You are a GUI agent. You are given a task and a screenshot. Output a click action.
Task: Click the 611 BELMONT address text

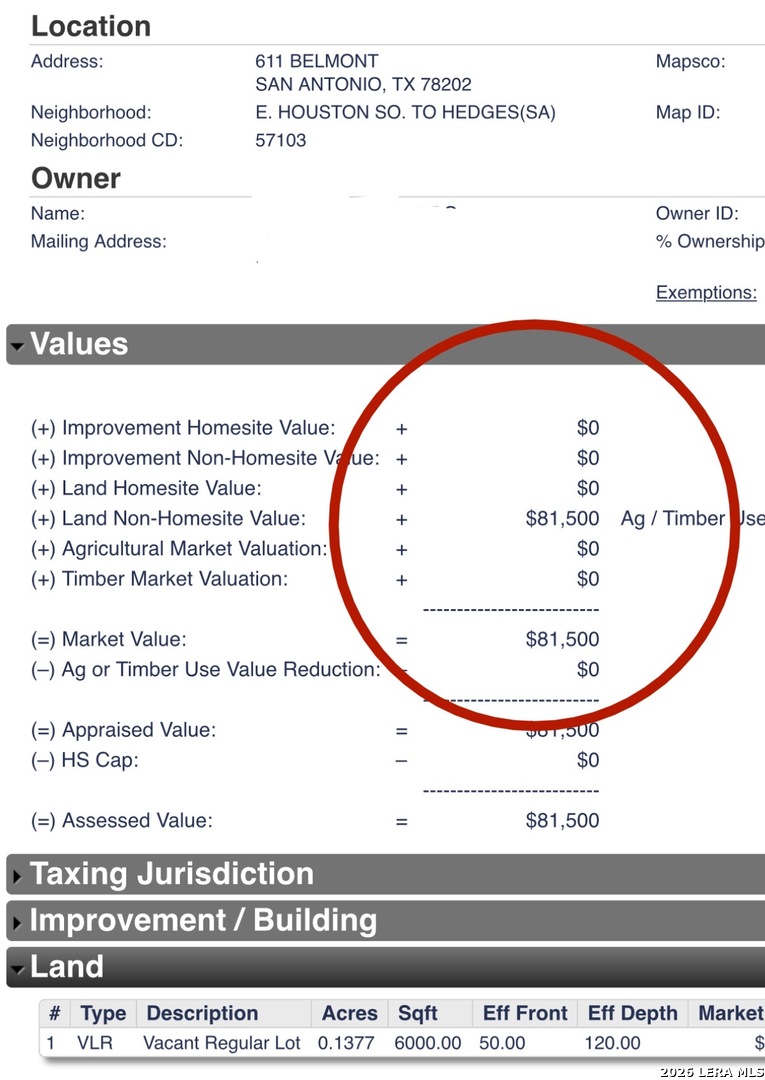click(x=317, y=61)
